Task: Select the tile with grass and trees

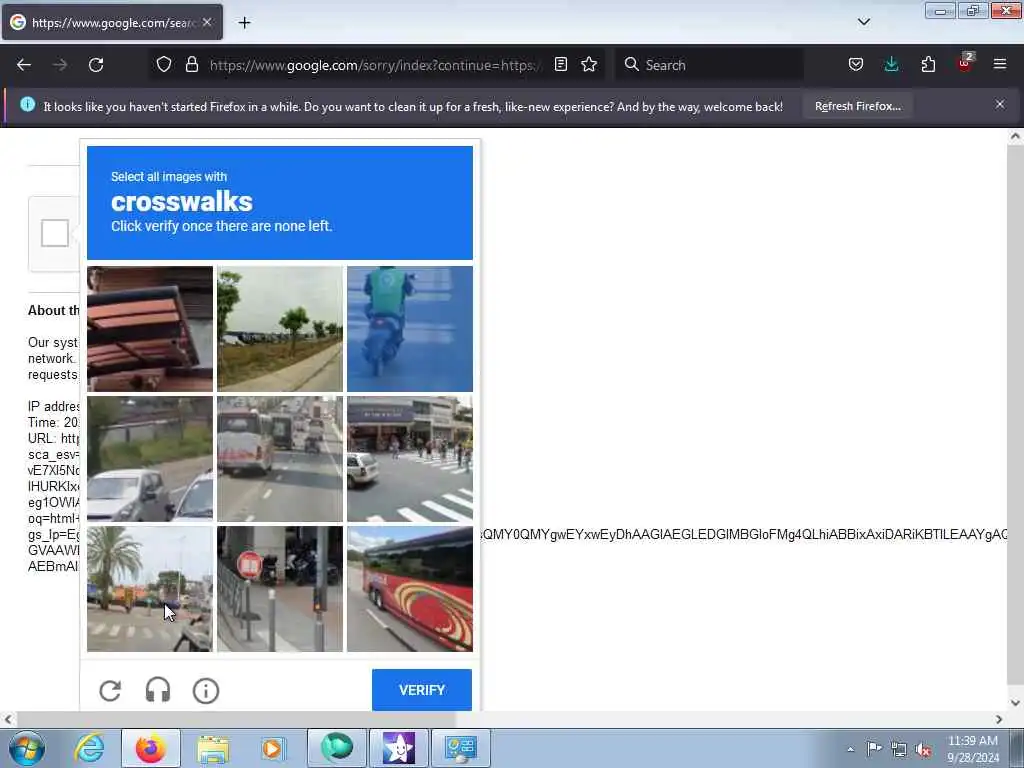Action: pyautogui.click(x=280, y=328)
